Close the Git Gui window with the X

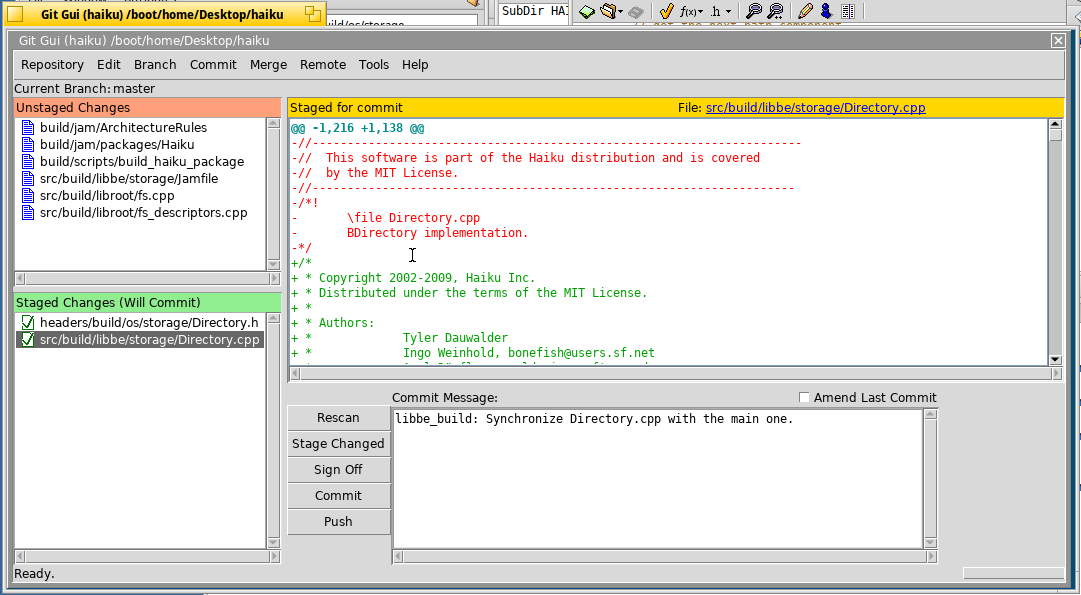[1058, 41]
